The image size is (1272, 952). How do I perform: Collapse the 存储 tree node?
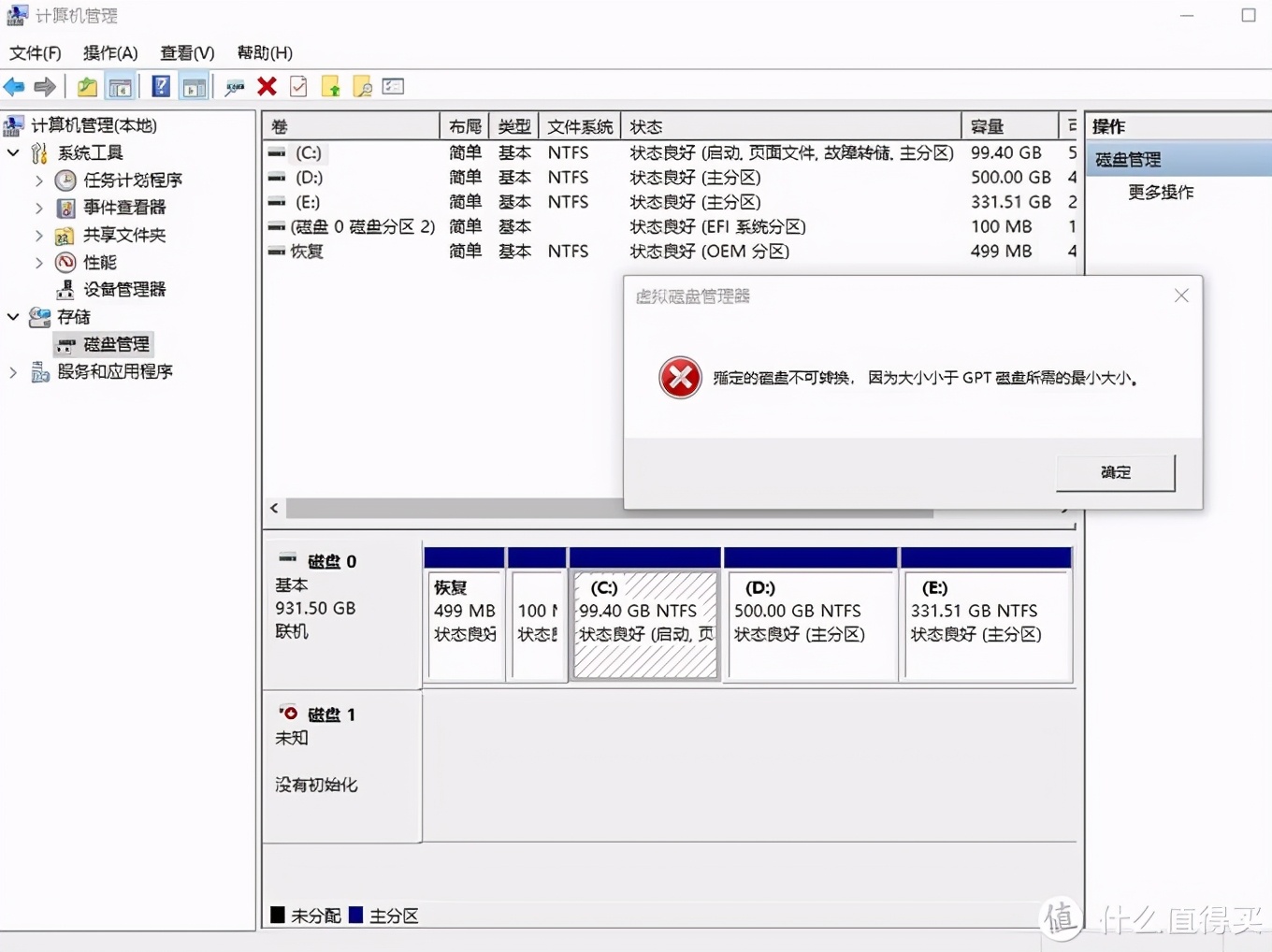13,316
